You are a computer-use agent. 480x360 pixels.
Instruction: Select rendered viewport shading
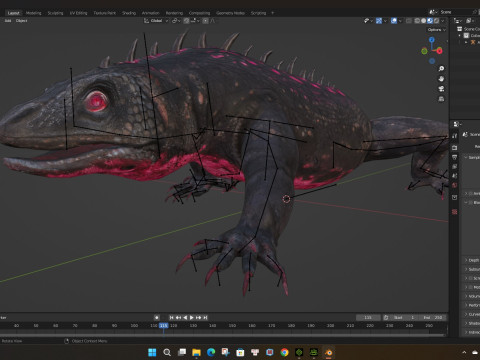tap(436, 21)
